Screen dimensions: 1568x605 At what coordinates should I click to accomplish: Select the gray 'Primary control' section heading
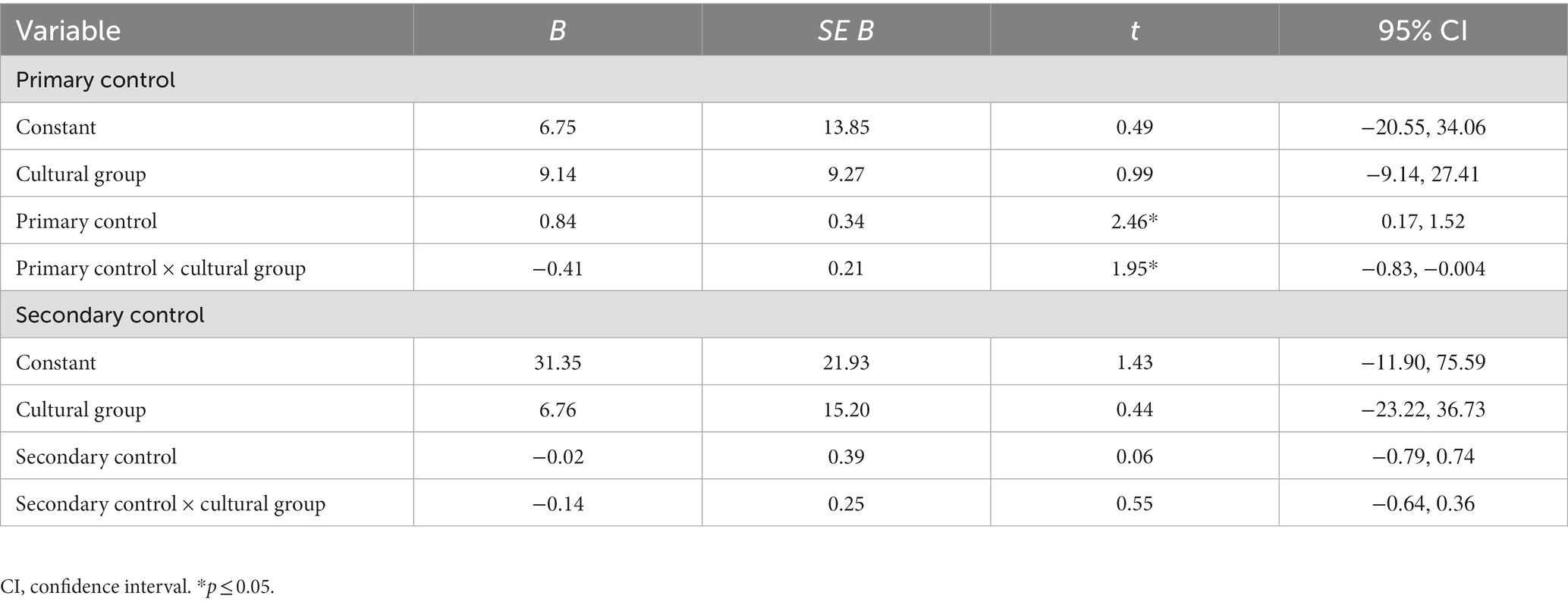coord(96,80)
